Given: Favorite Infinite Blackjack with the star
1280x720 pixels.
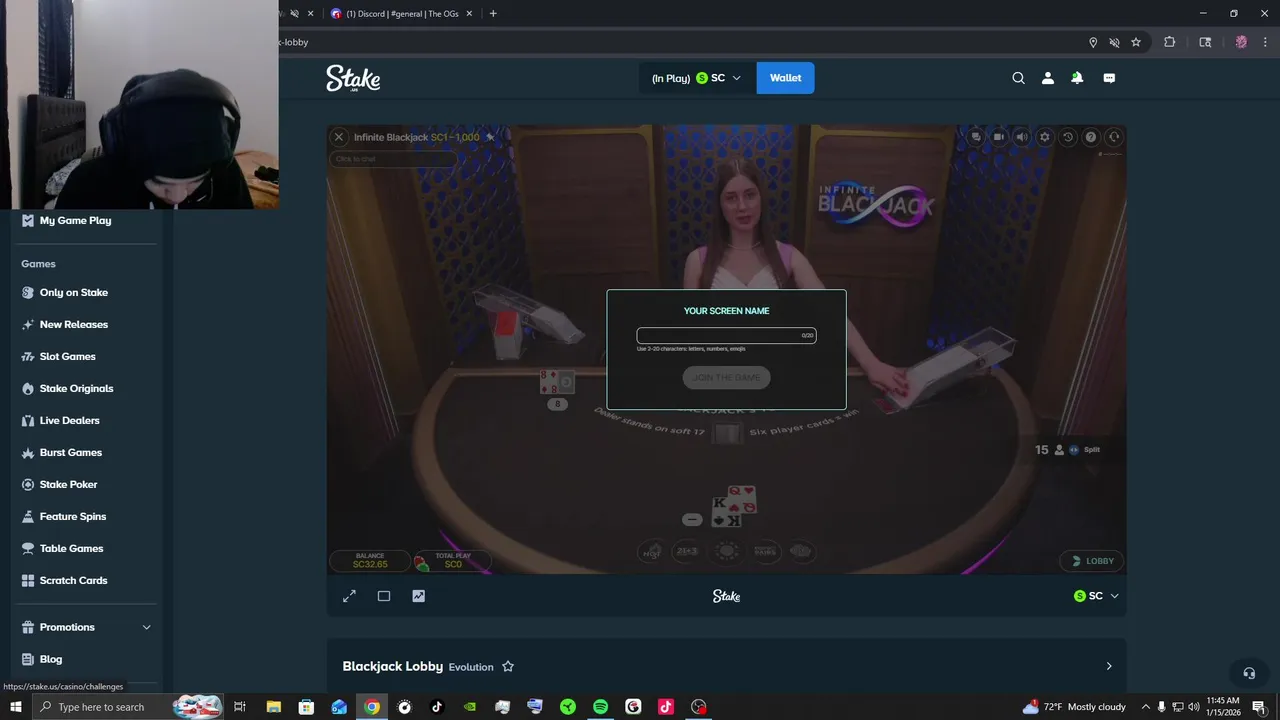Looking at the screenshot, I should point(490,137).
